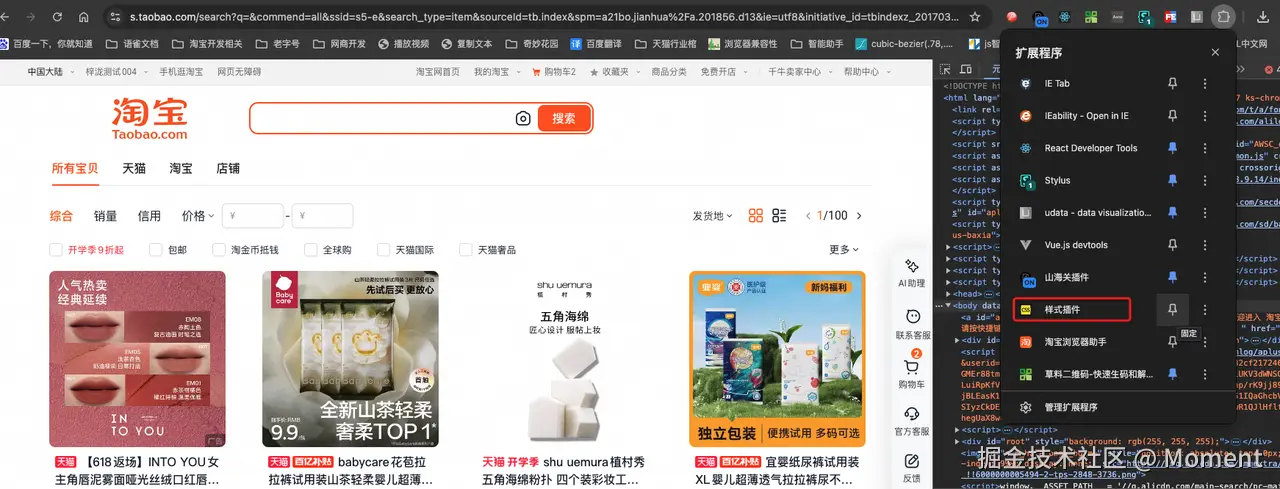Unpin the 山海关插件 extension
Viewport: 1280px width, 489px height.
(1173, 277)
